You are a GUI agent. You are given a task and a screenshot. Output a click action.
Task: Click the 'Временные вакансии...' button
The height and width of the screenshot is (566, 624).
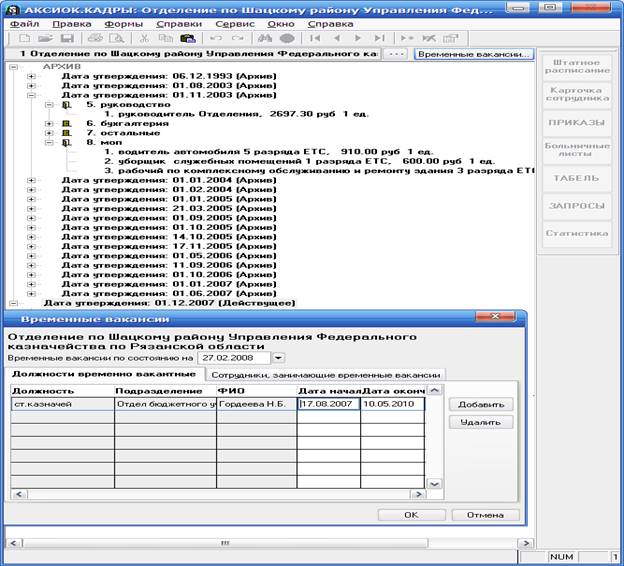473,54
